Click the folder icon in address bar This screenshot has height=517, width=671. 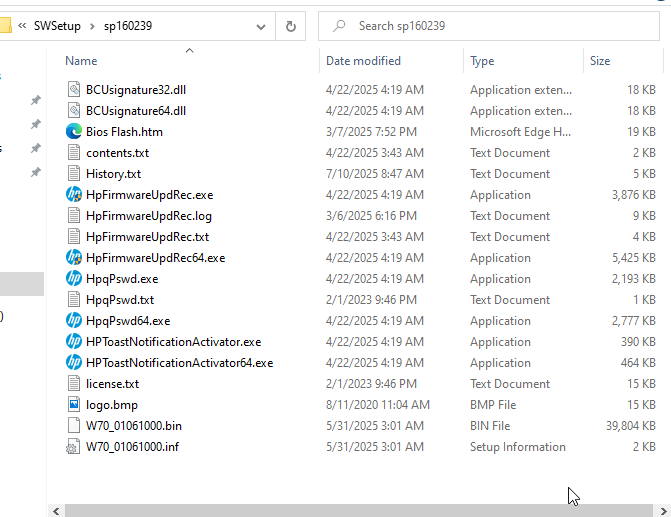(x=5, y=25)
